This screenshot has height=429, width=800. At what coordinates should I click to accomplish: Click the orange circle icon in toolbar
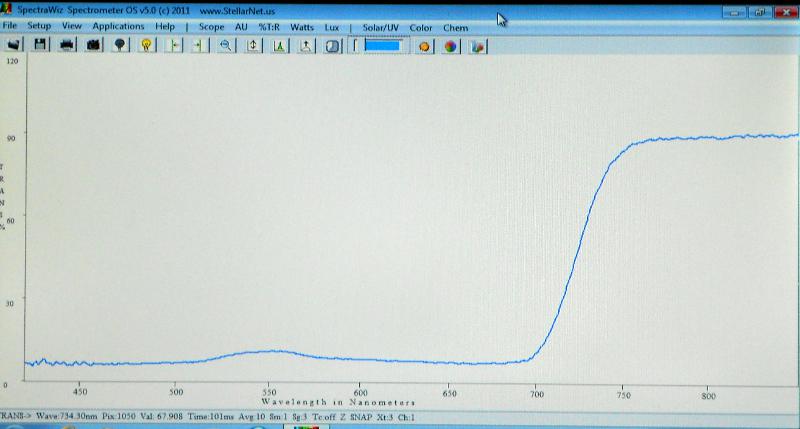pyautogui.click(x=425, y=45)
